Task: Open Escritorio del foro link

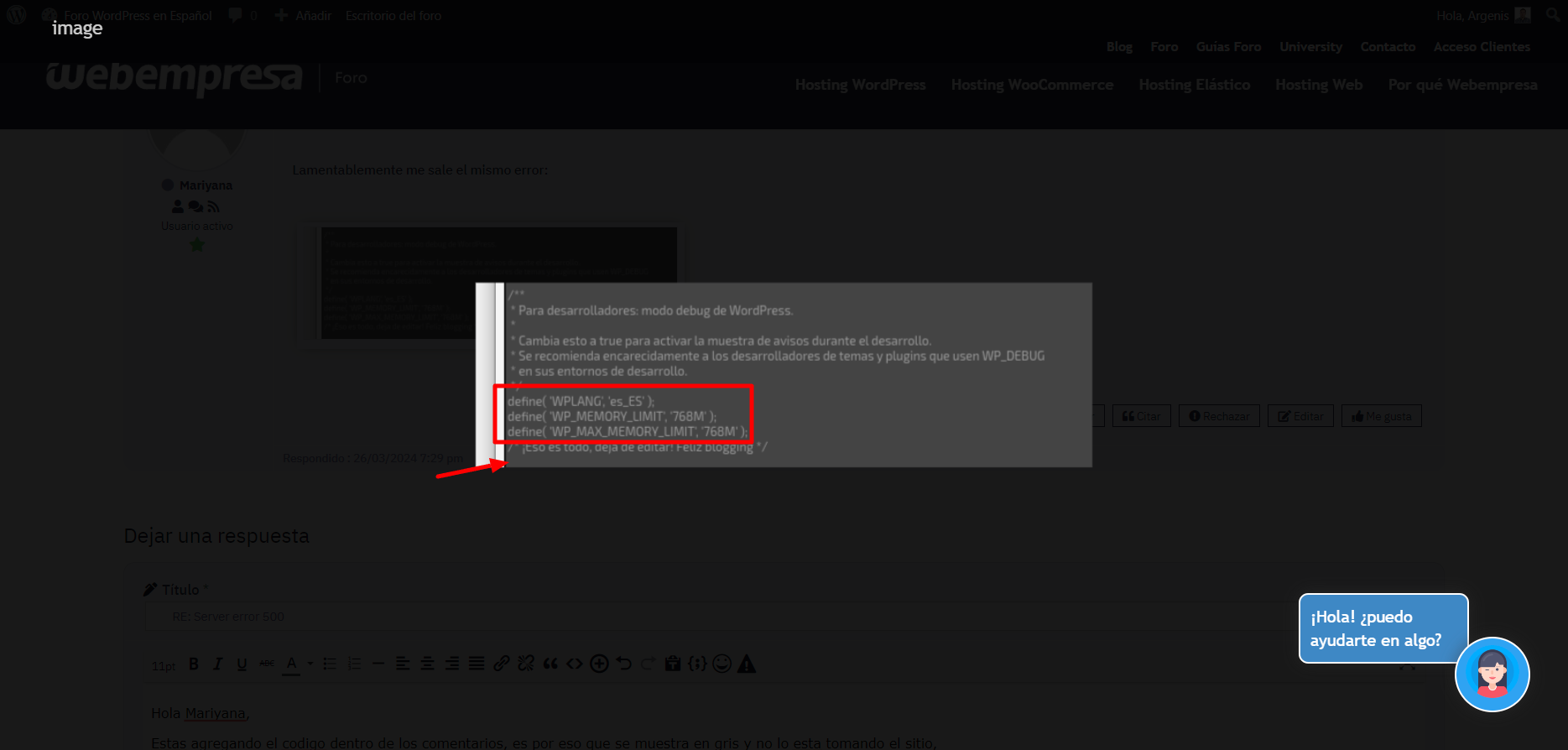Action: pos(393,15)
